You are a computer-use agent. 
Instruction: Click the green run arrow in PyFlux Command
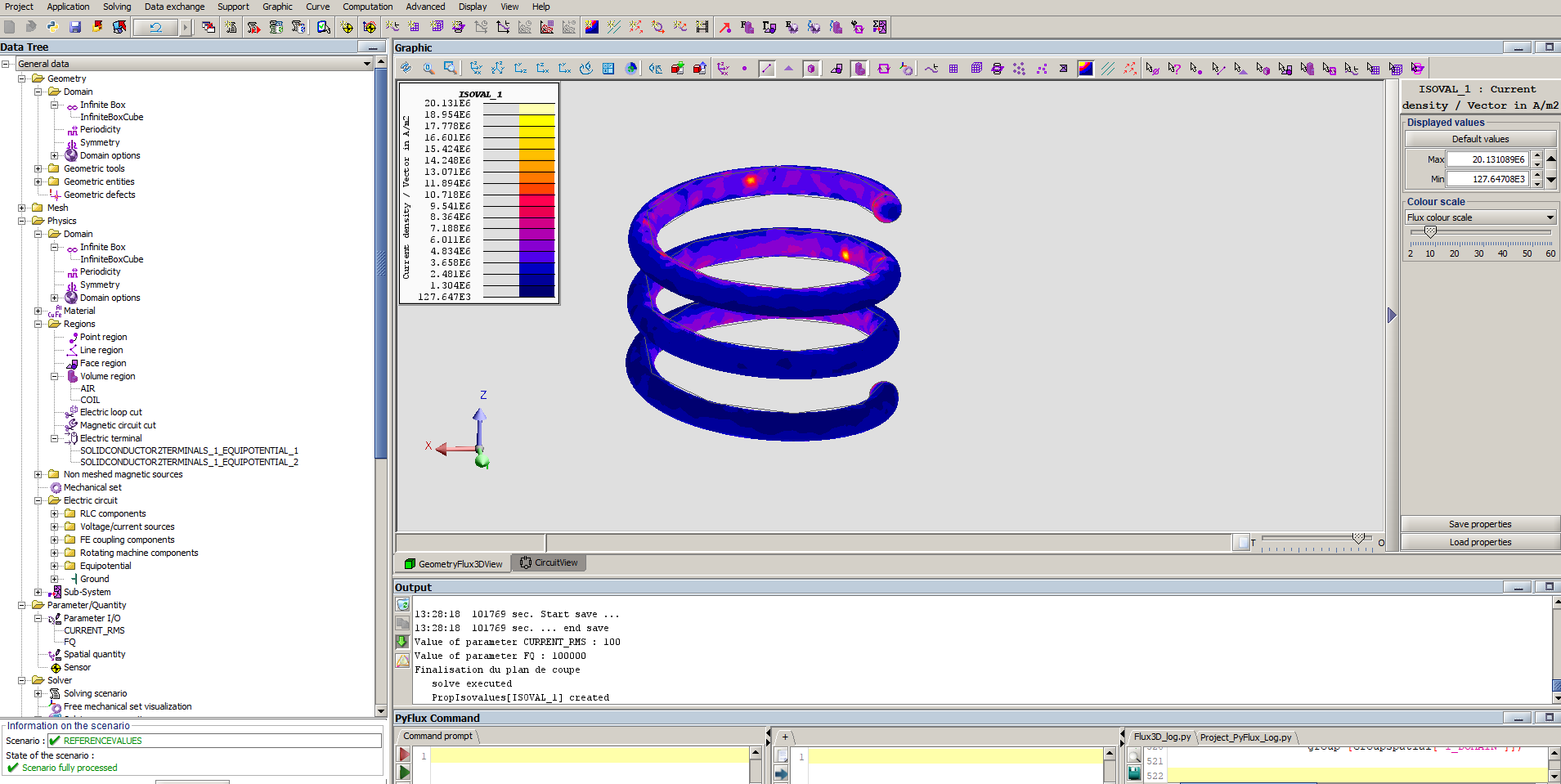404,772
